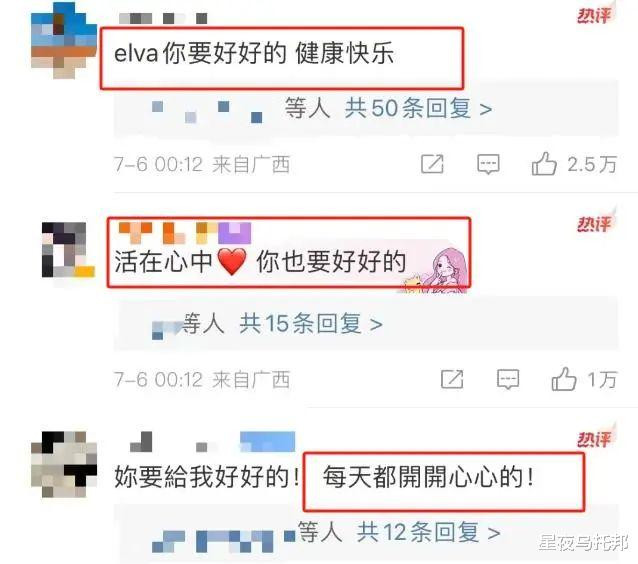Expand 共15条回复 replies

click(311, 324)
